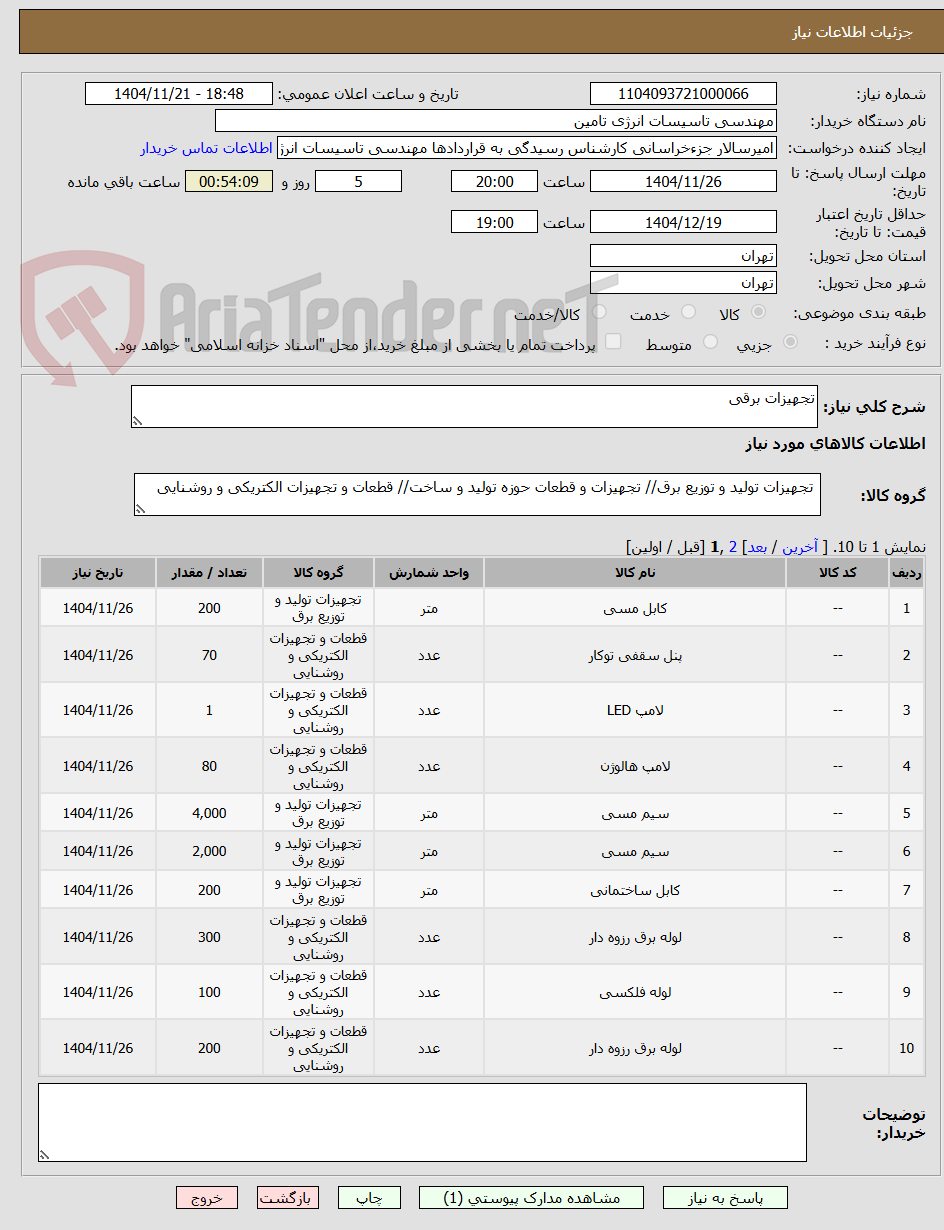Viewport: 944px width, 1230px height.
Task: Click the نام دستگاه خریدار field
Action: tap(496, 121)
